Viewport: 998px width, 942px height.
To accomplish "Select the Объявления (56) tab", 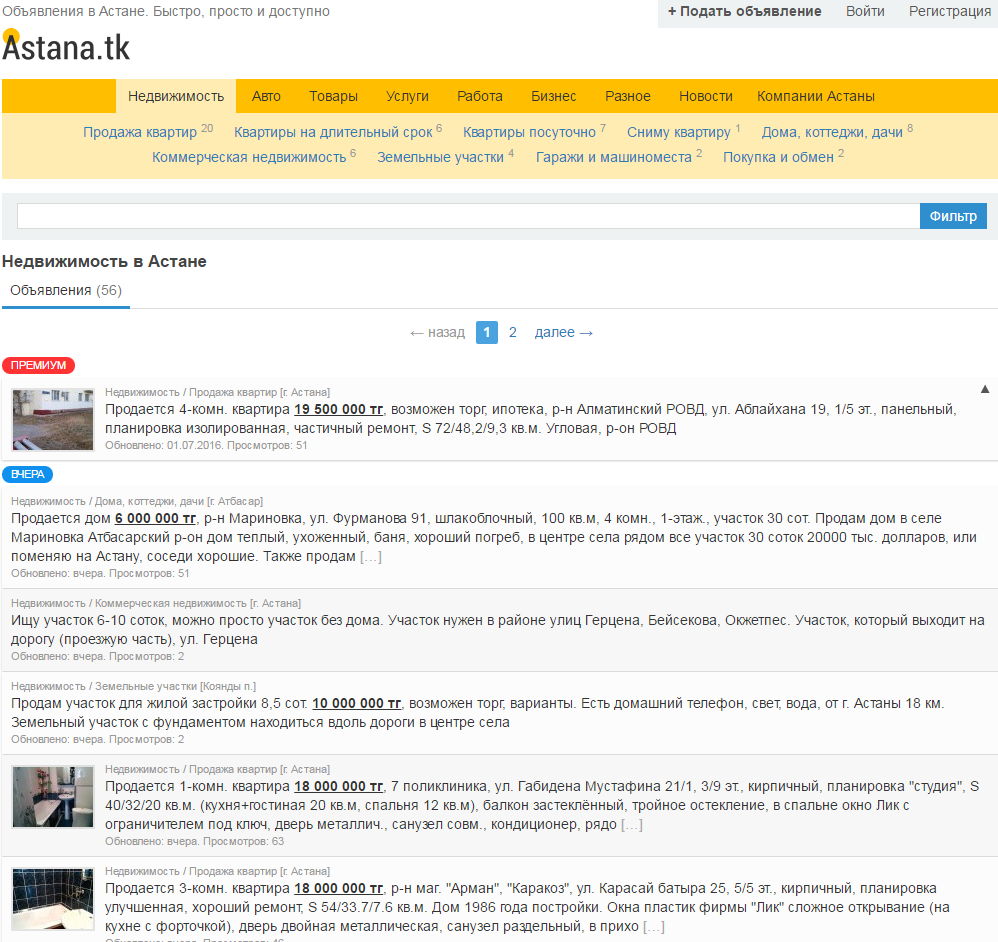I will click(x=66, y=291).
